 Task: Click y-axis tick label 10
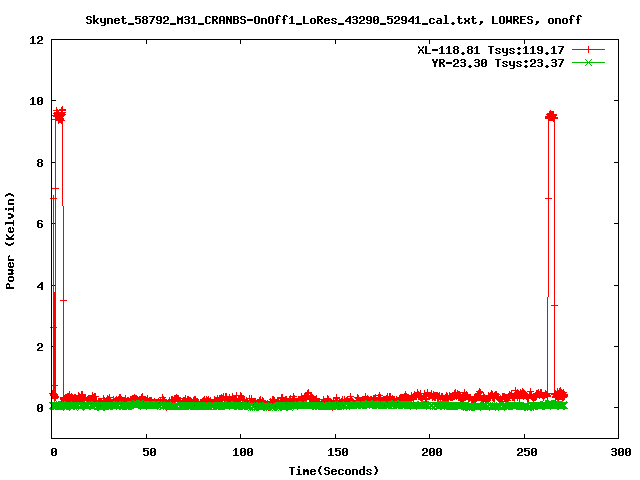[36, 101]
